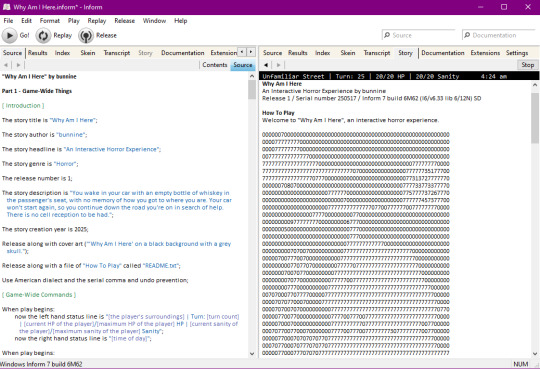Select left panel Source tab
The image size is (540, 369).
pos(12,53)
